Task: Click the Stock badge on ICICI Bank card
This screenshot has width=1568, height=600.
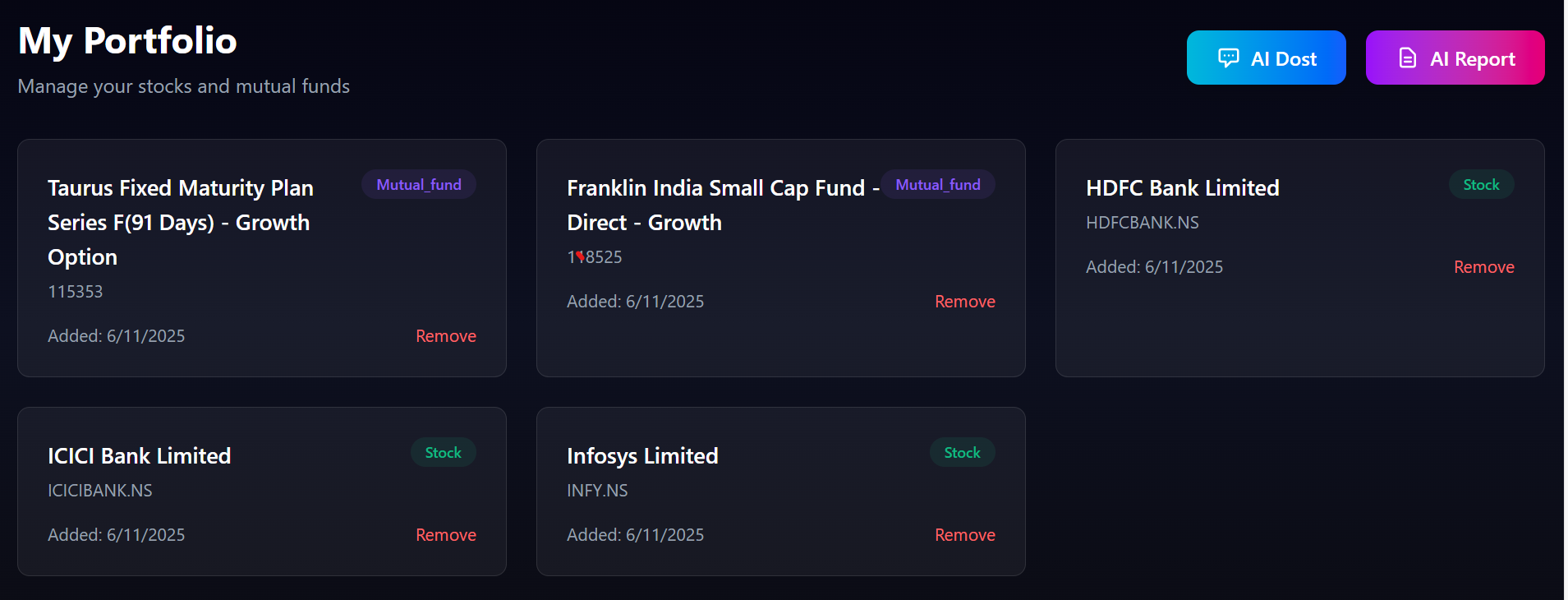Action: (x=443, y=453)
